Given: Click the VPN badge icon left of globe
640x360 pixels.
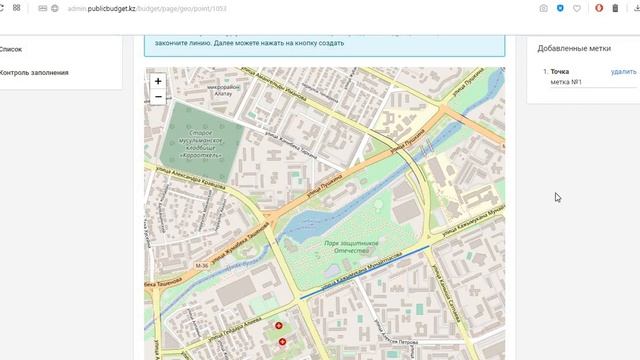Looking at the screenshot, I should [42, 8].
